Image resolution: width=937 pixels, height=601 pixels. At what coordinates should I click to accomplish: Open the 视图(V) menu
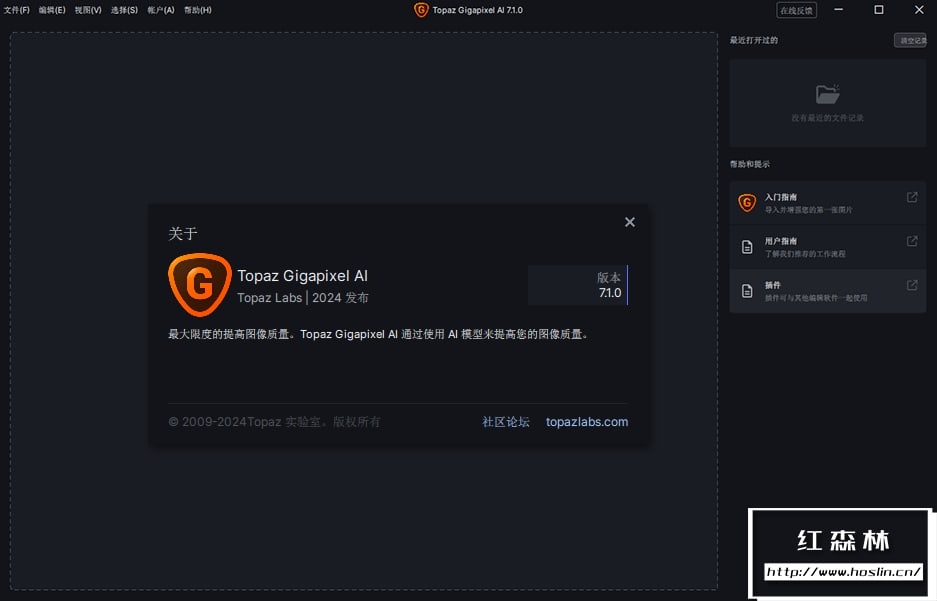(x=88, y=10)
